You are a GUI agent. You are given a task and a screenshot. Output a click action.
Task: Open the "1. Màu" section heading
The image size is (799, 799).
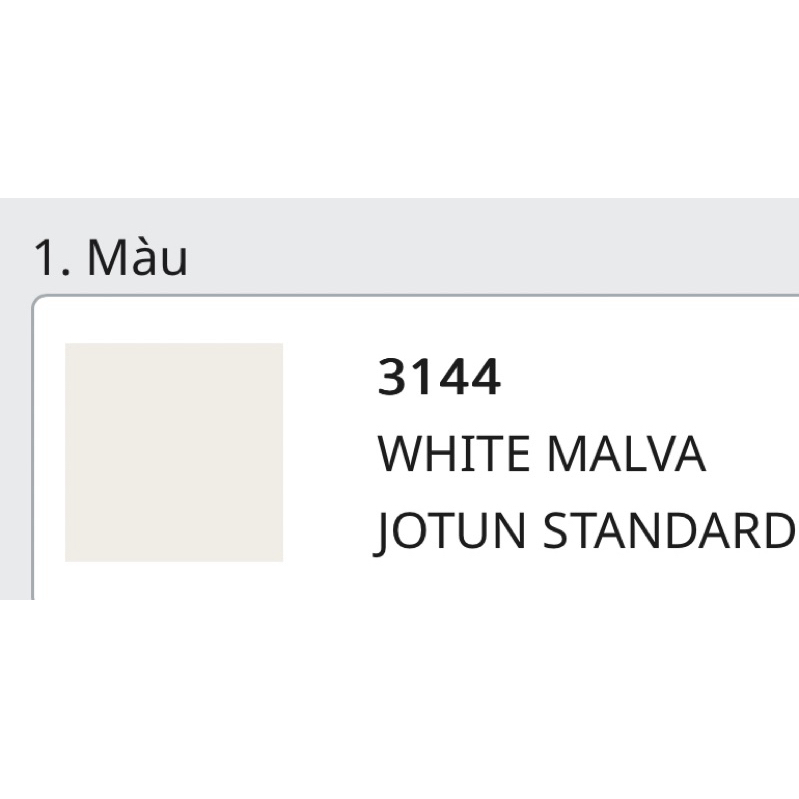point(110,258)
